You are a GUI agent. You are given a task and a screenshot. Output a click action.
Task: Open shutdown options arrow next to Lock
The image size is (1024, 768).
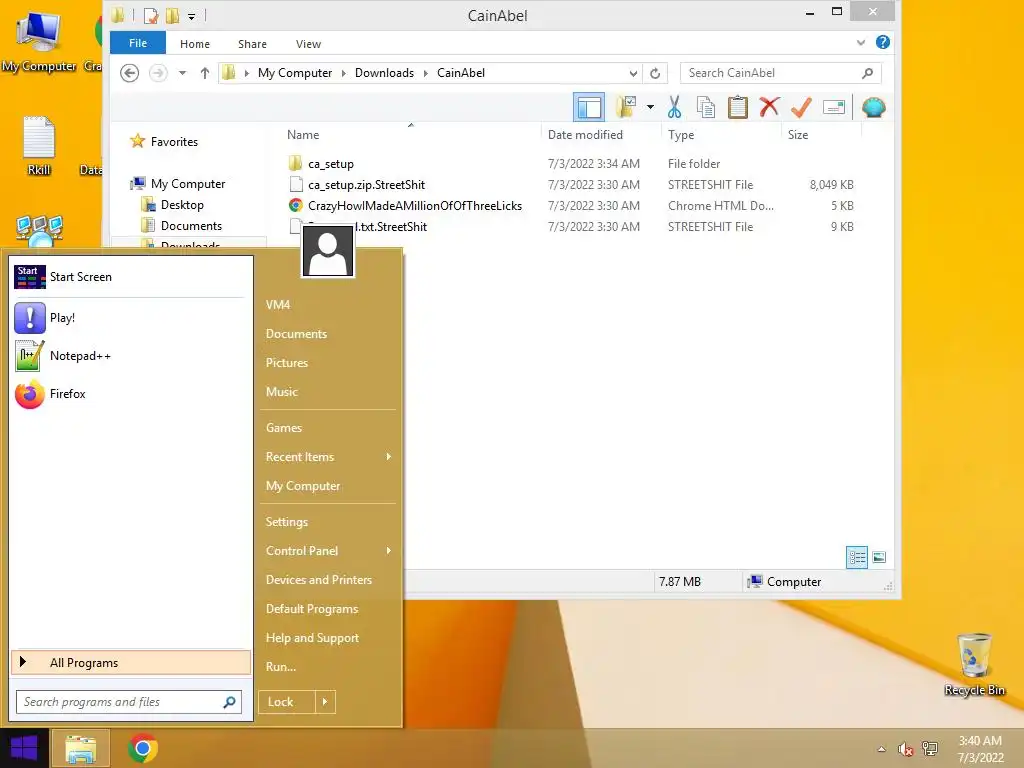tap(325, 702)
